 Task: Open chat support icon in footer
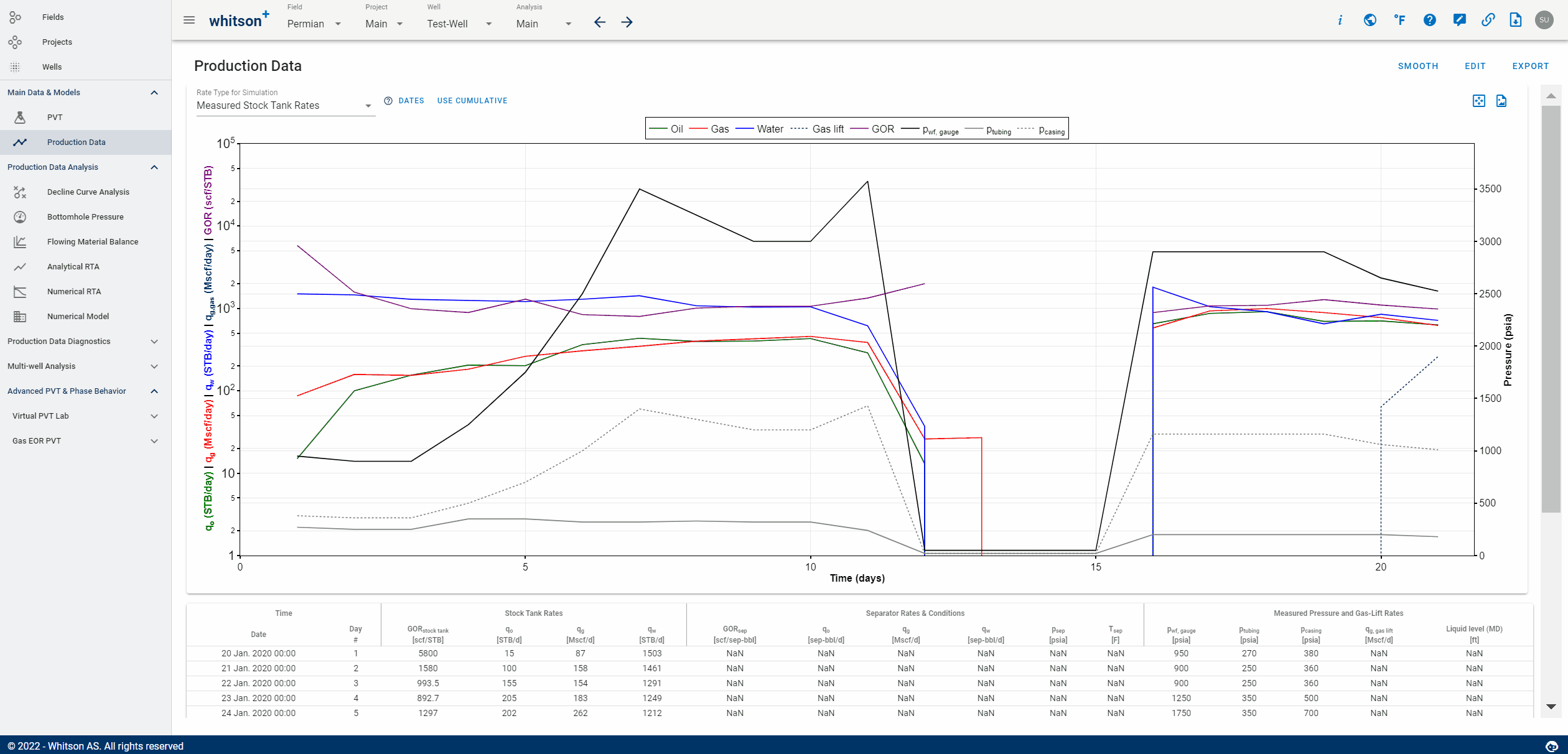pyautogui.click(x=1552, y=746)
